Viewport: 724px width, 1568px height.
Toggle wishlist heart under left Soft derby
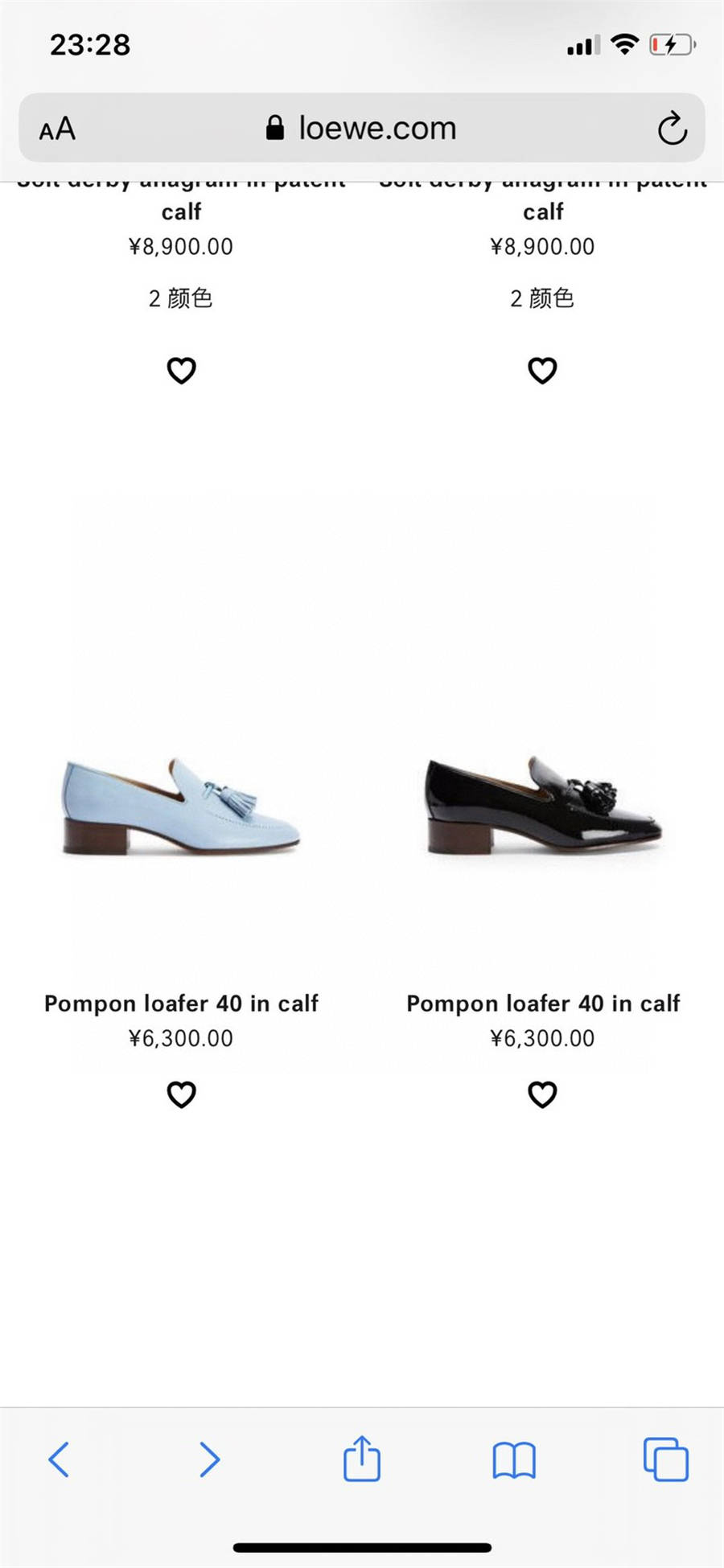(181, 371)
